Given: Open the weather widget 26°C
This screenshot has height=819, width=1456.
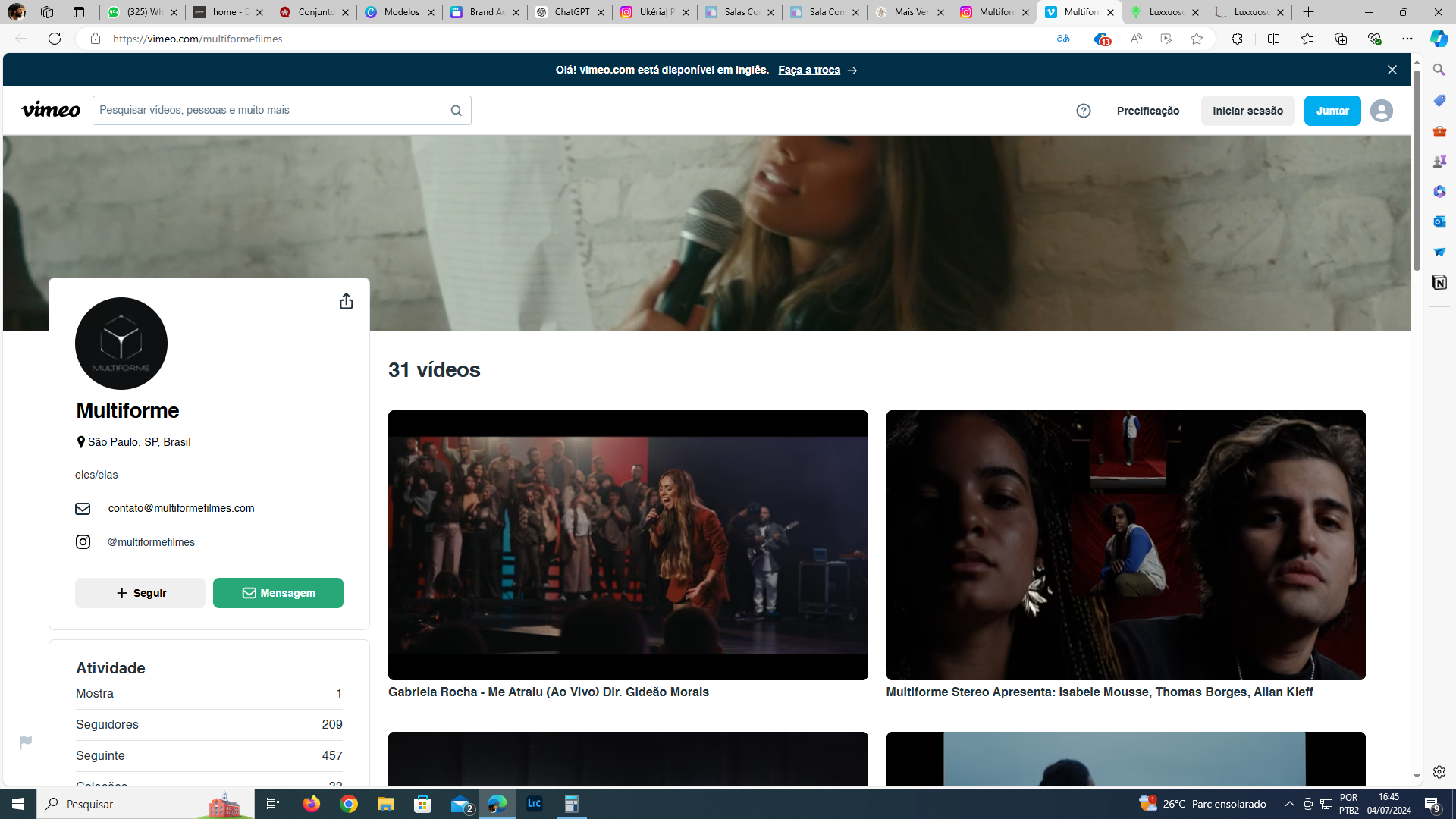Looking at the screenshot, I should tap(1203, 804).
